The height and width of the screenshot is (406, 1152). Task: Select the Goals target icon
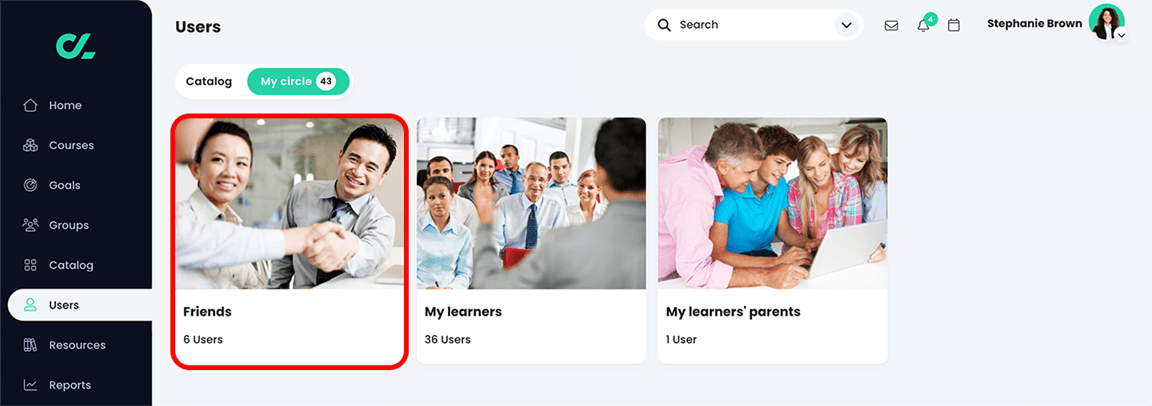coord(30,185)
